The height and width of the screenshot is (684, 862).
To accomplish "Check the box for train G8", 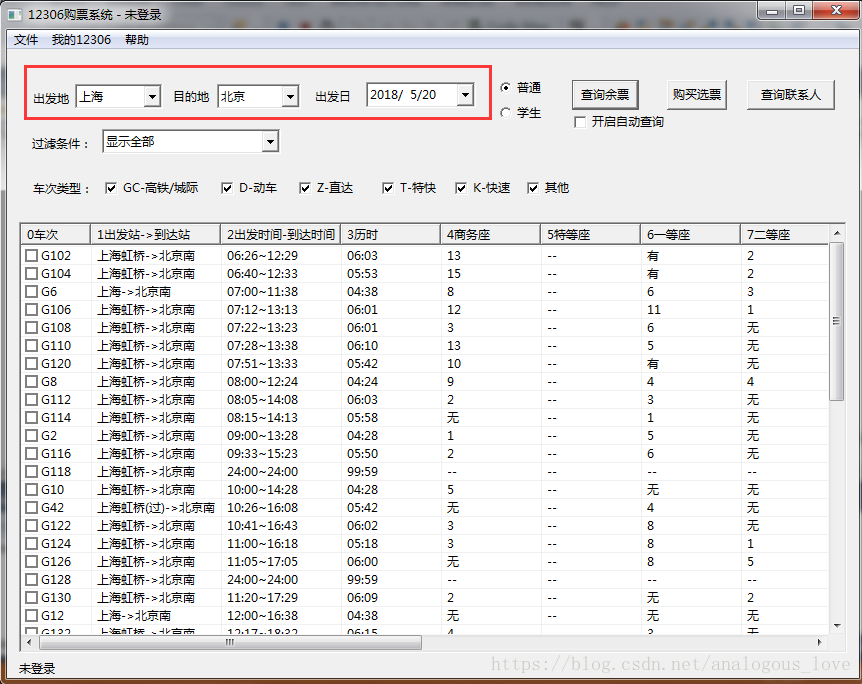I will click(32, 382).
